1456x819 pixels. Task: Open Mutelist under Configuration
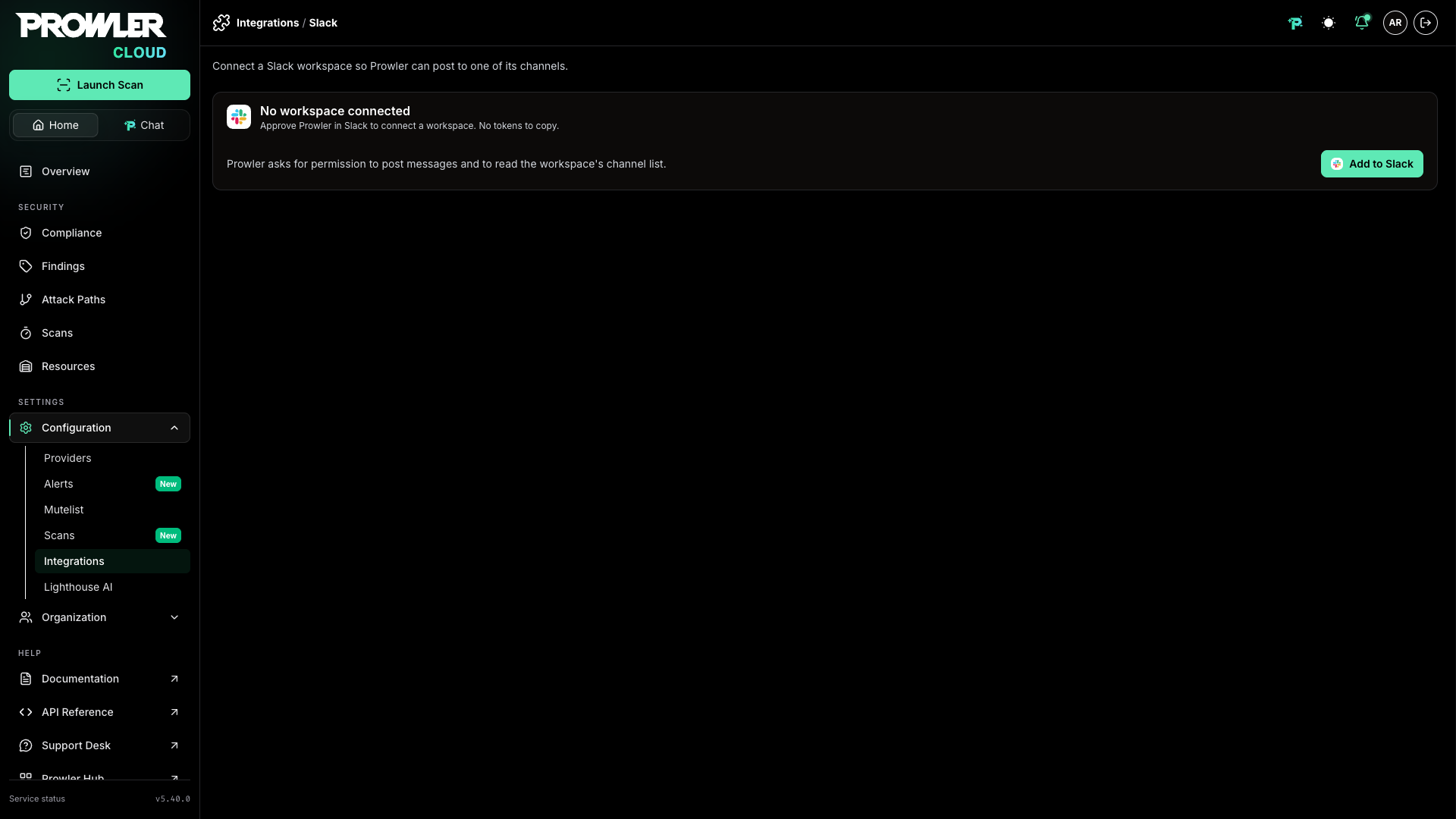pyautogui.click(x=112, y=510)
